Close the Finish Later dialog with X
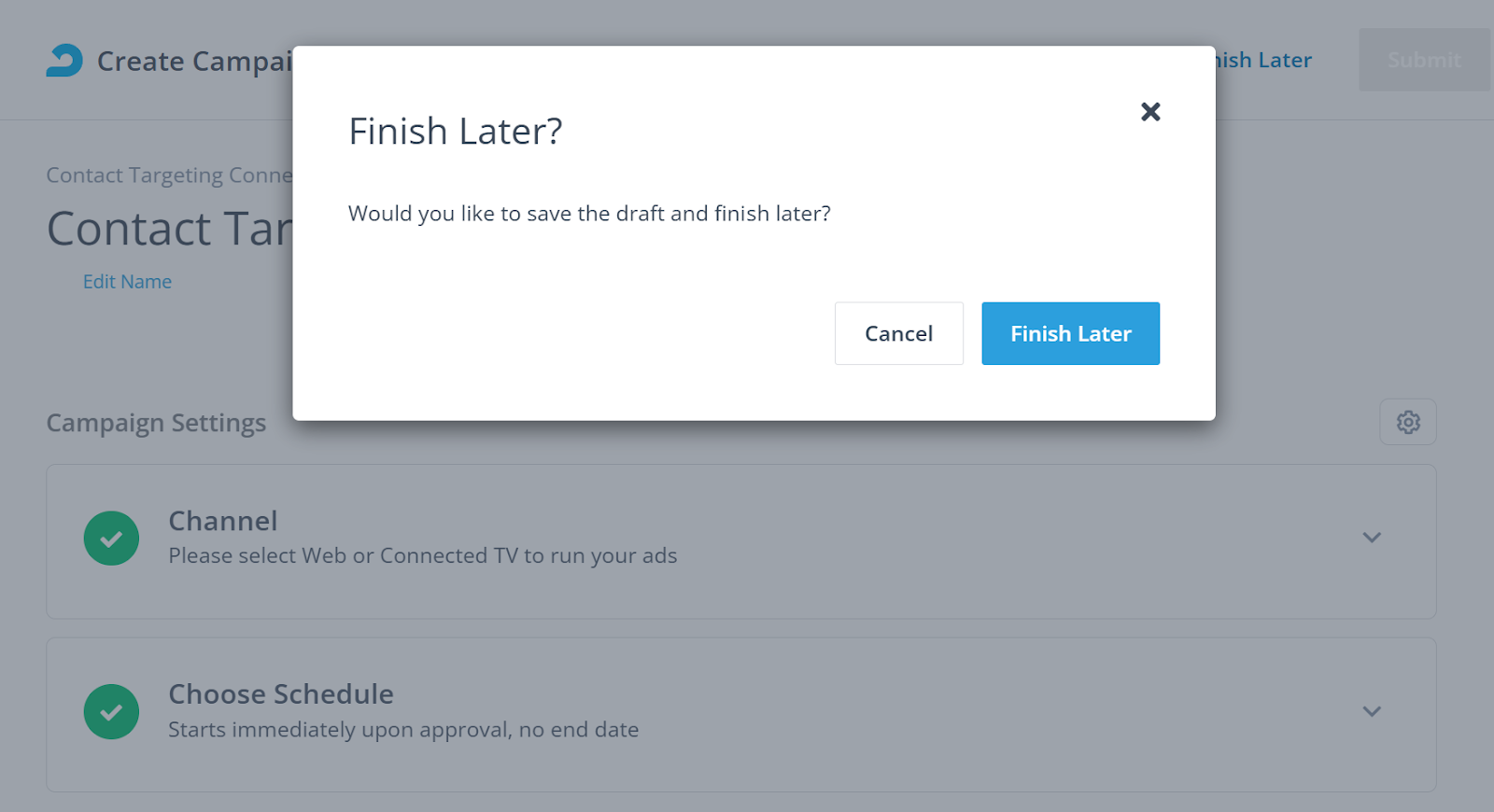 coord(1150,112)
